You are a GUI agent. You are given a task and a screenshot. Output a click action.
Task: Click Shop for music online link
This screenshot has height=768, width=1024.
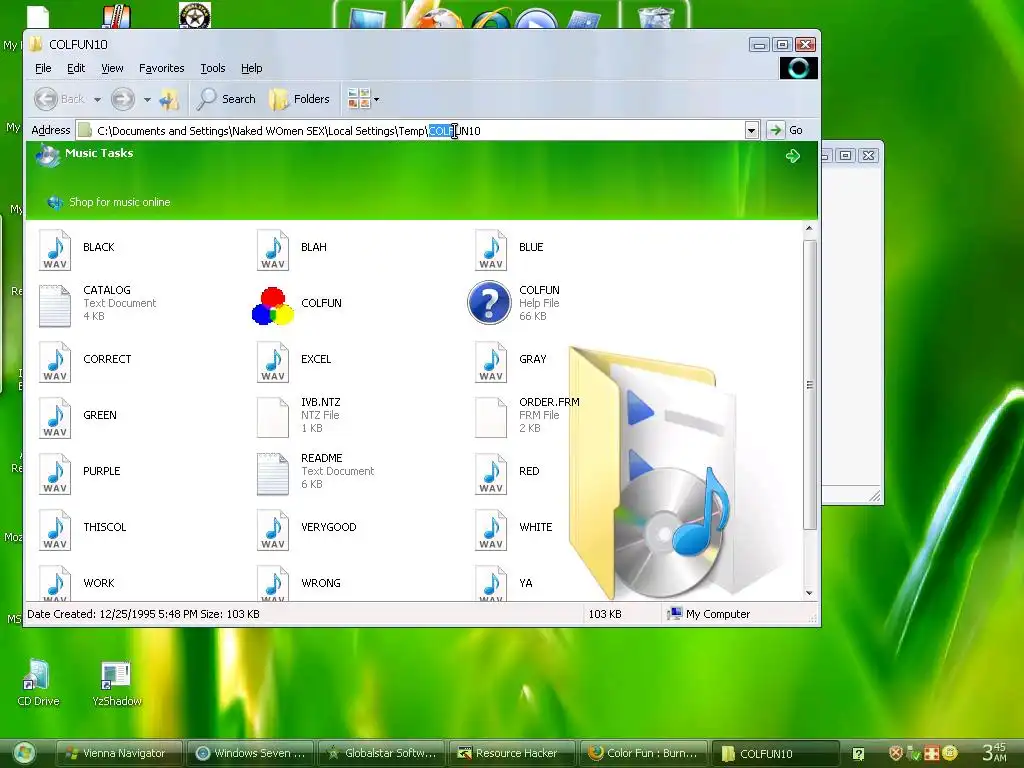tap(120, 202)
